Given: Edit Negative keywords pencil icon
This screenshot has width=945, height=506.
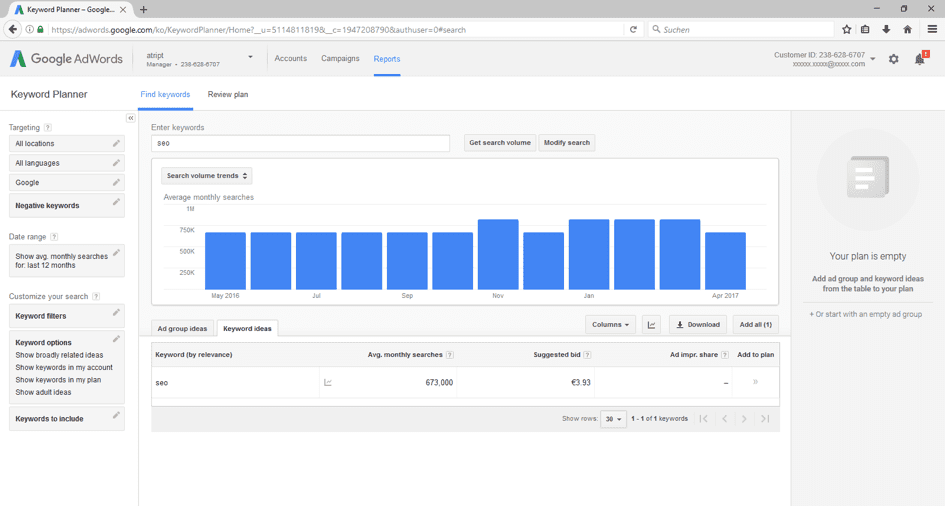Looking at the screenshot, I should 116,202.
